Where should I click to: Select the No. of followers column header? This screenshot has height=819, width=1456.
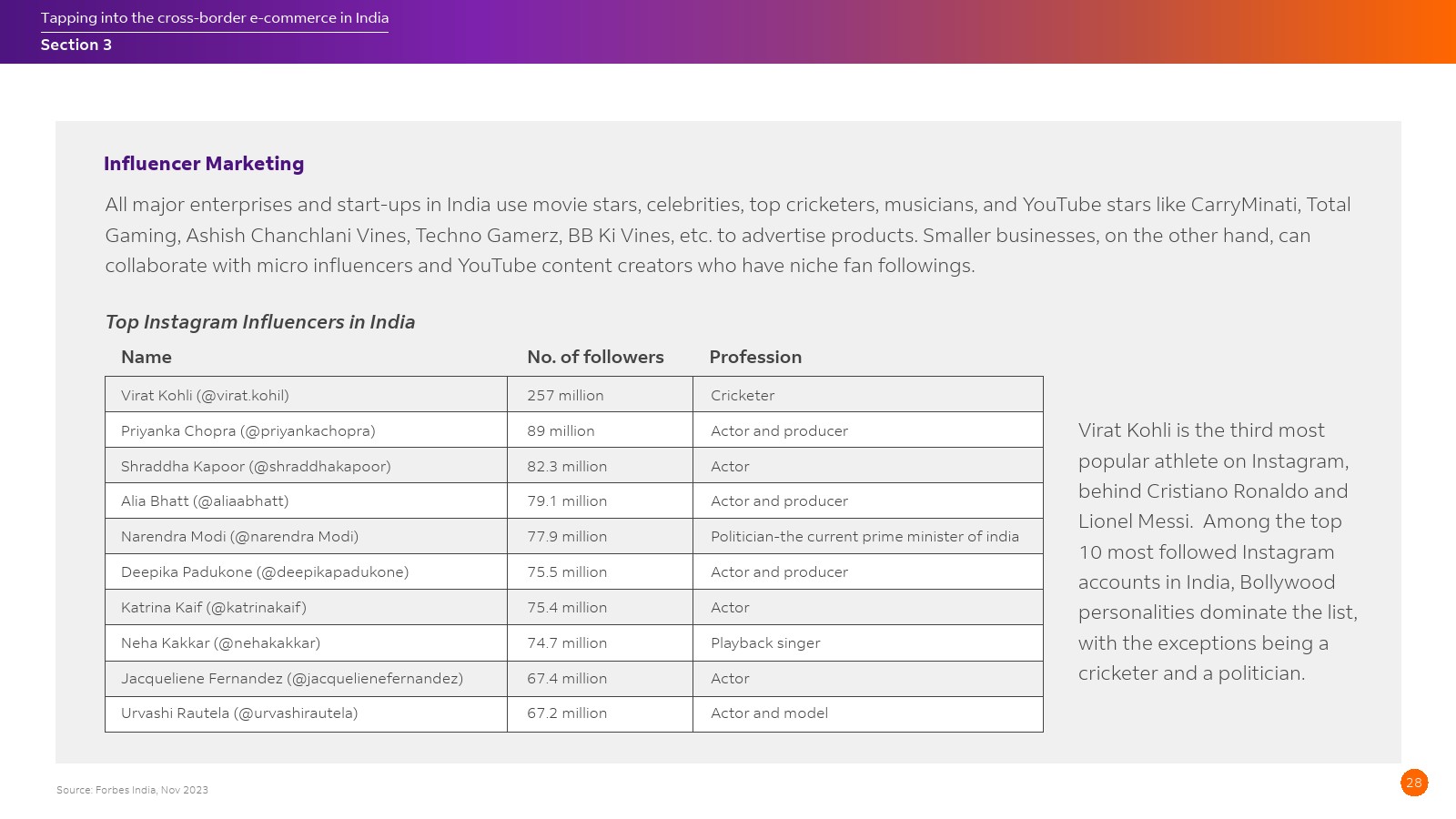tap(595, 358)
